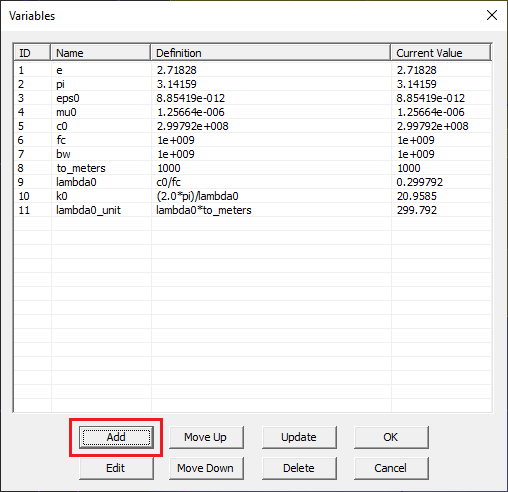
Task: Open Edit for the selected variable
Action: (x=116, y=468)
